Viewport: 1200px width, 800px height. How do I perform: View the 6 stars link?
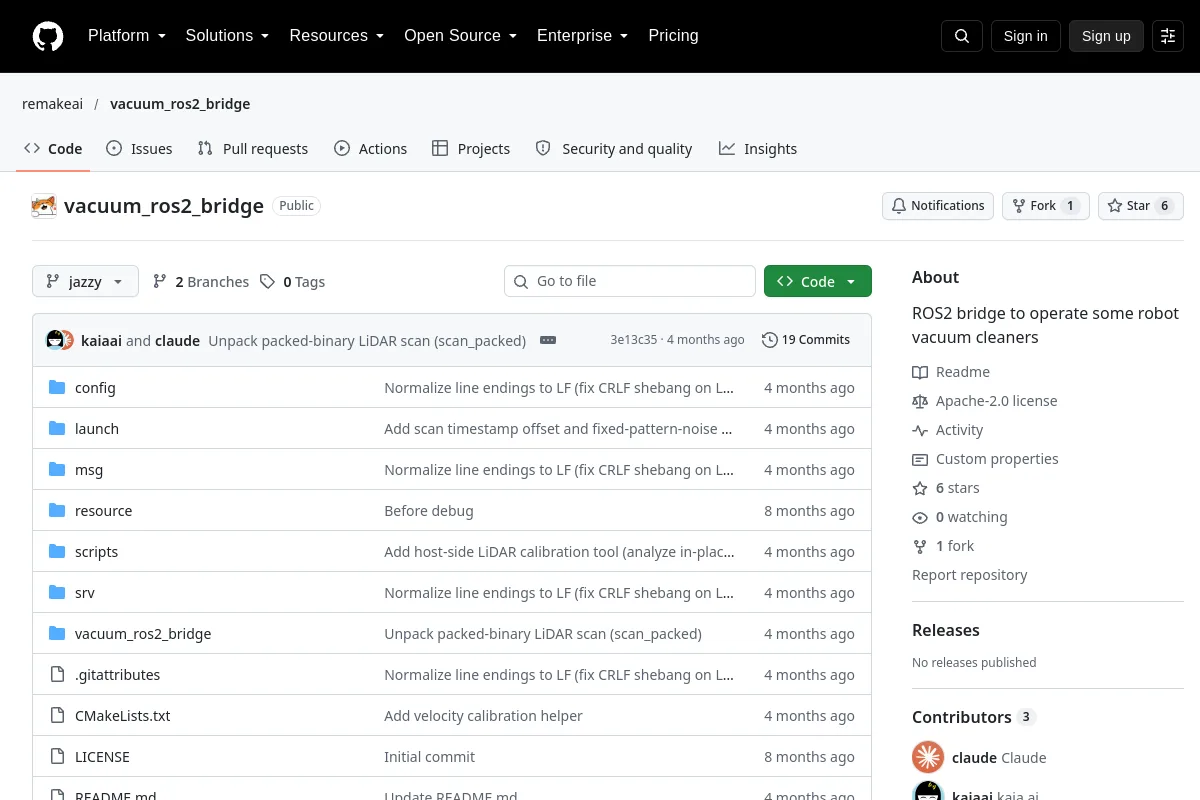(x=946, y=488)
